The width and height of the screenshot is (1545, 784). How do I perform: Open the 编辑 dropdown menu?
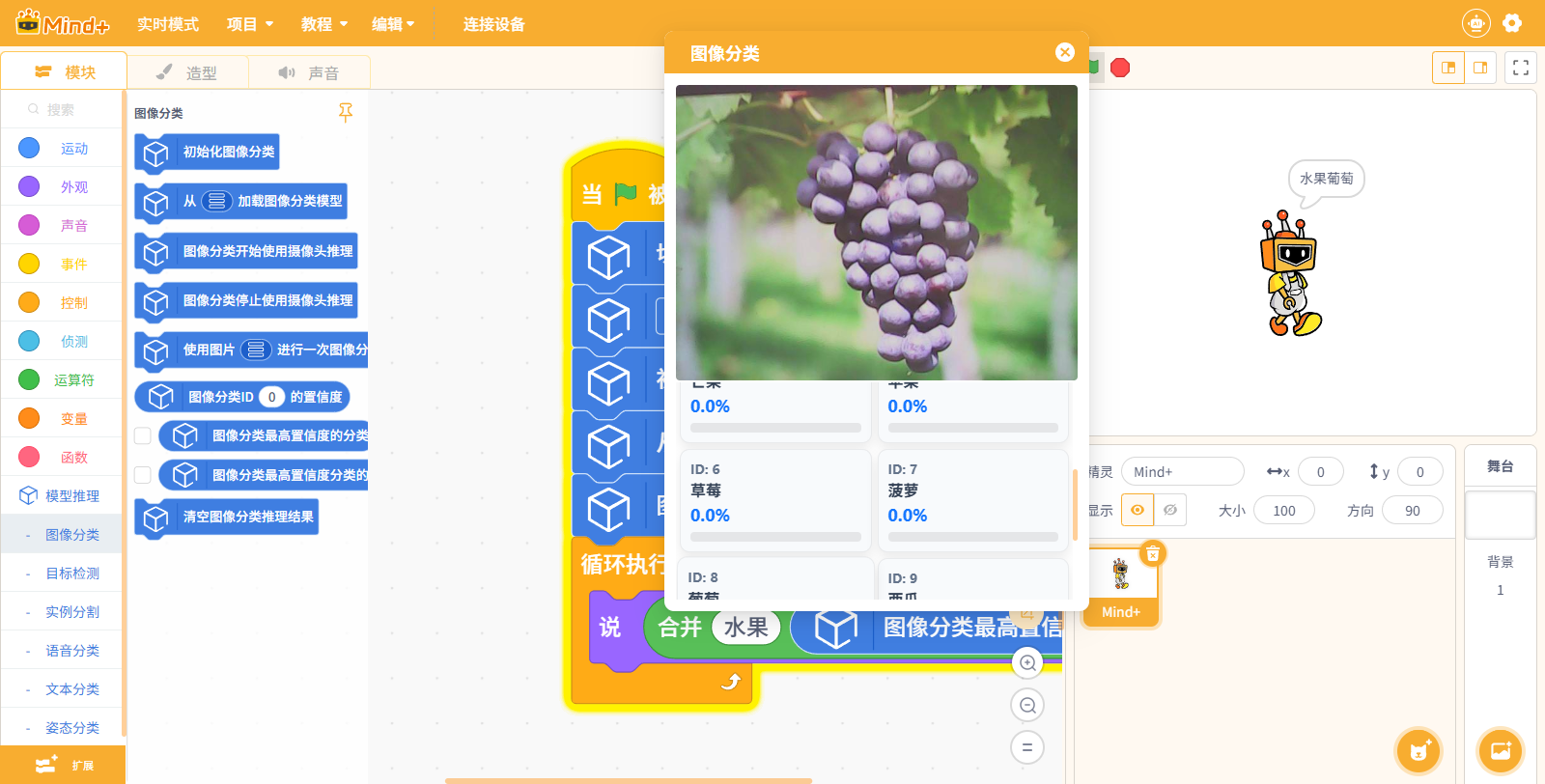pos(393,24)
